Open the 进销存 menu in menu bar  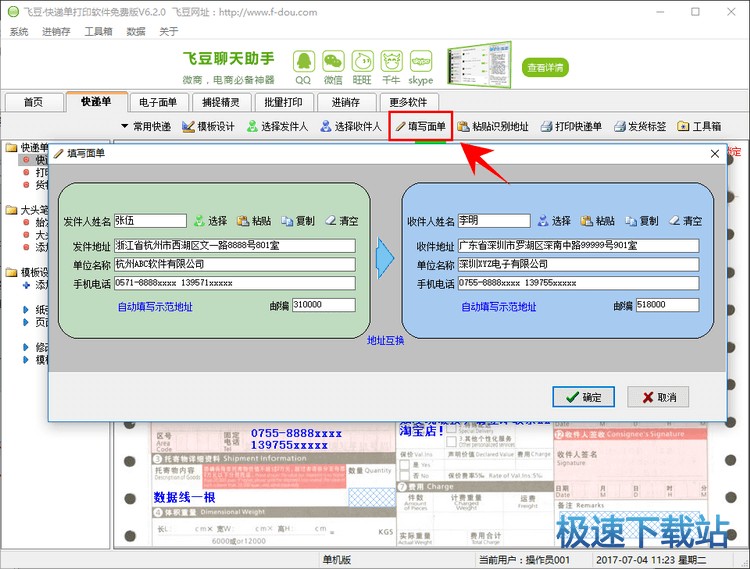pyautogui.click(x=56, y=32)
